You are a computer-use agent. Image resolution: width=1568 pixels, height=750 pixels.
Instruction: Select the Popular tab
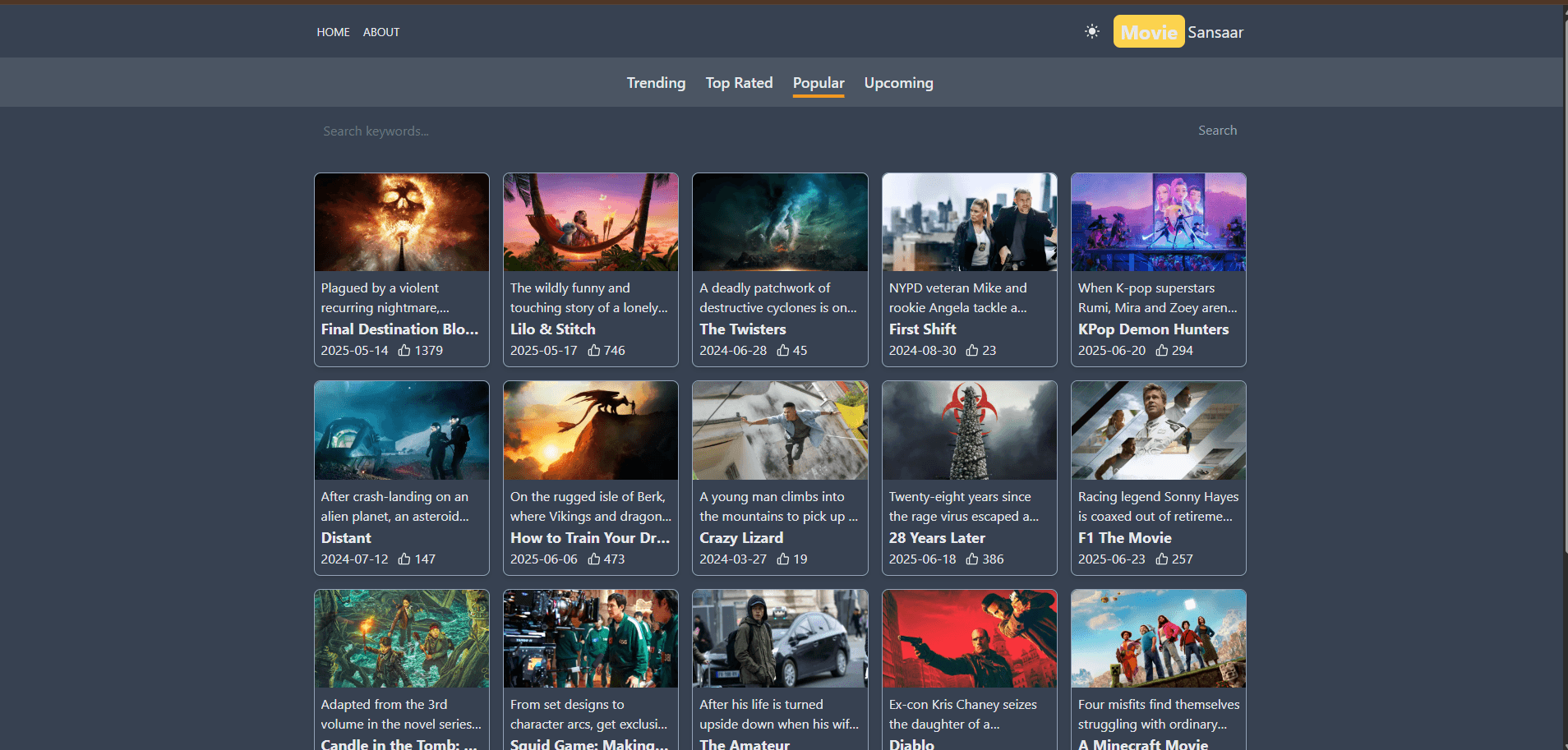coord(819,83)
